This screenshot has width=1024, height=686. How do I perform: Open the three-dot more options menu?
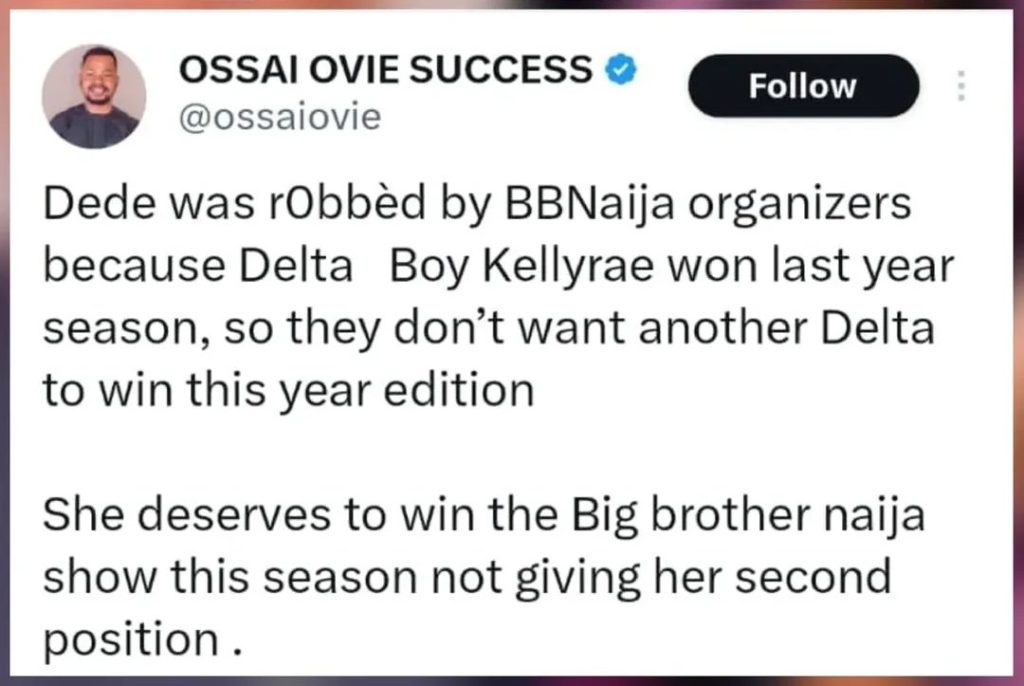pos(961,86)
